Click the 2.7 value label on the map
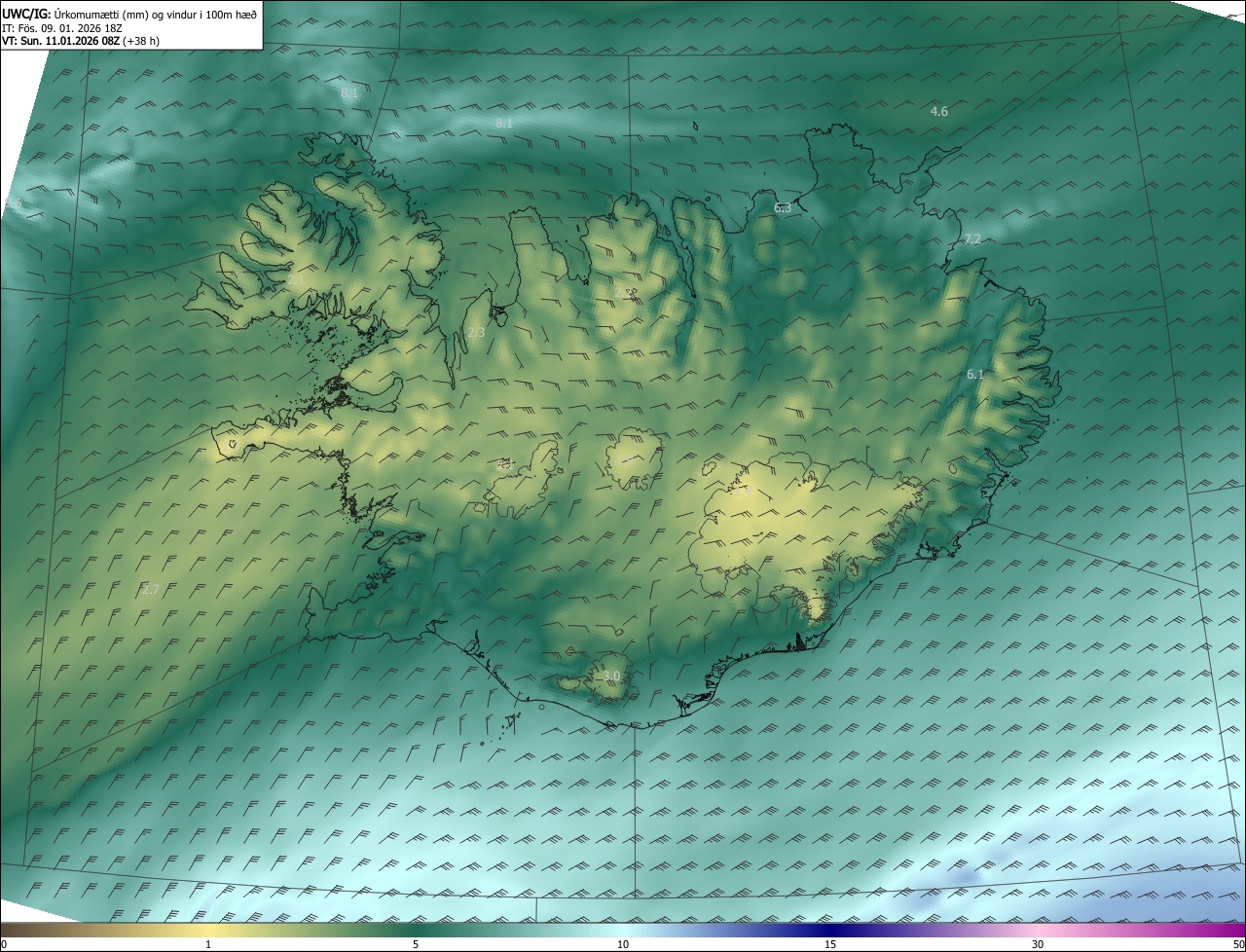Viewport: 1246px width, 952px height. (x=151, y=589)
